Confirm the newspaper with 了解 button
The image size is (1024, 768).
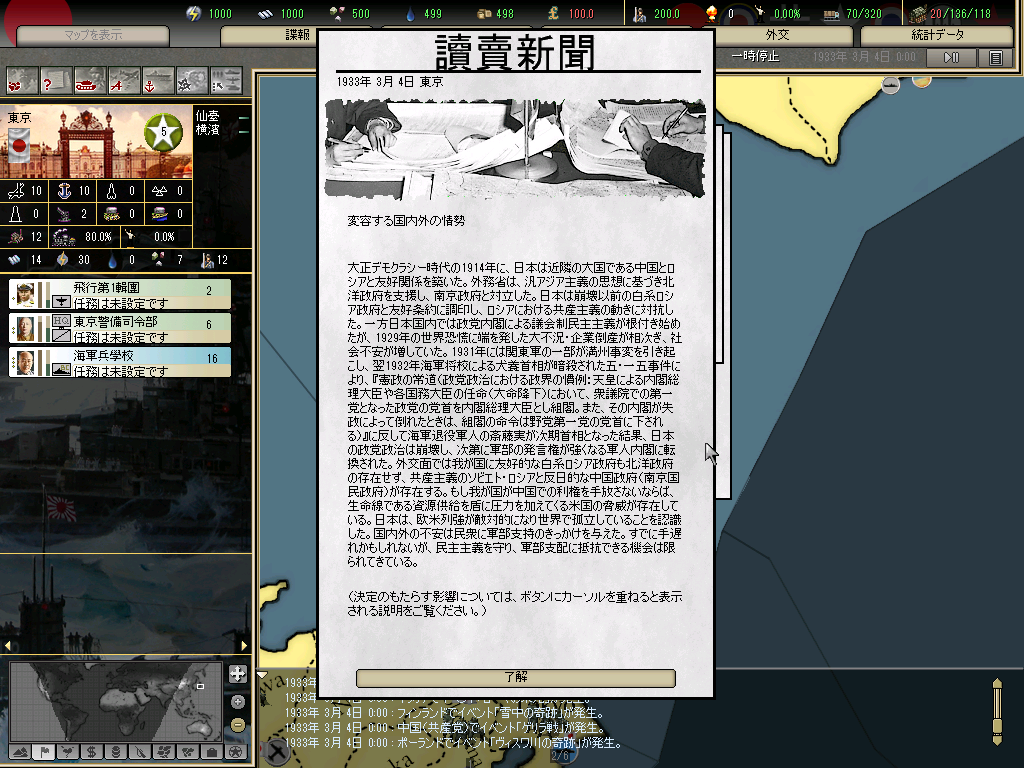coord(516,678)
